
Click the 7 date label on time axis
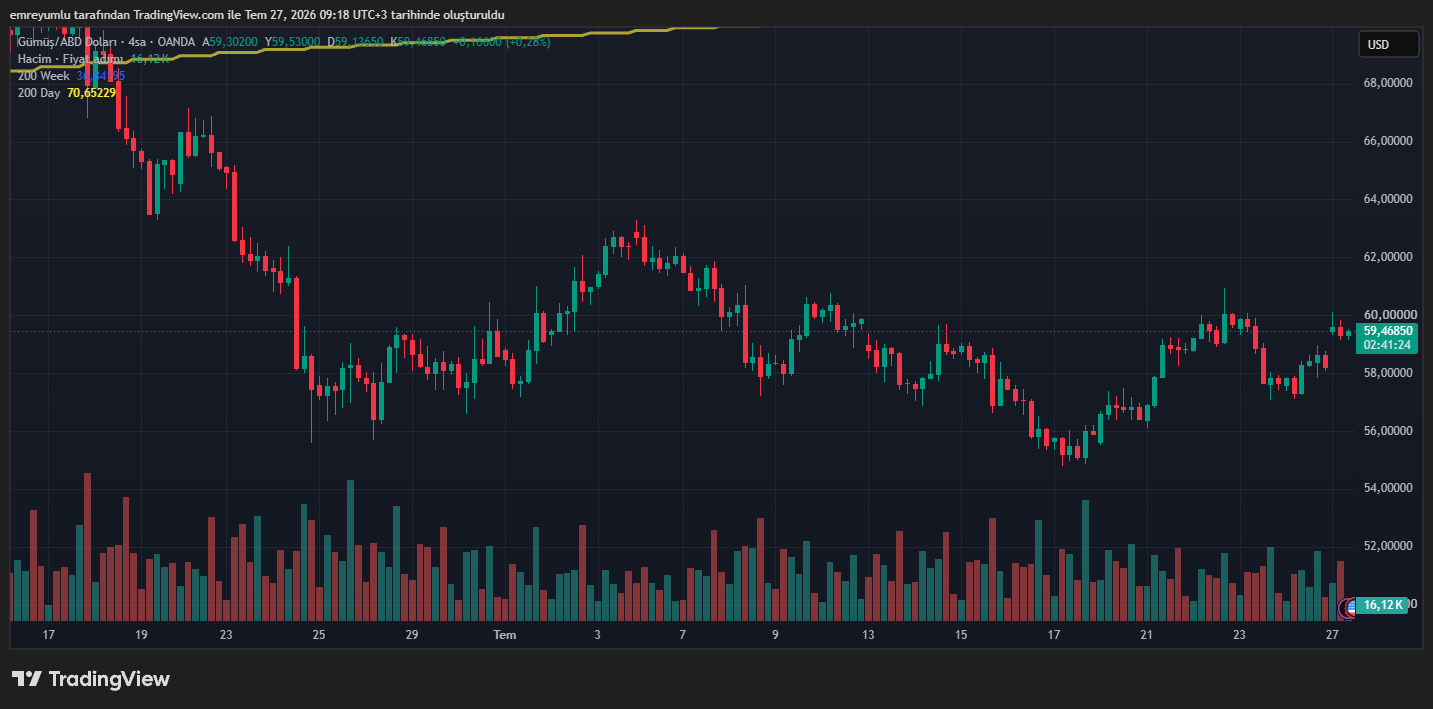pyautogui.click(x=682, y=635)
